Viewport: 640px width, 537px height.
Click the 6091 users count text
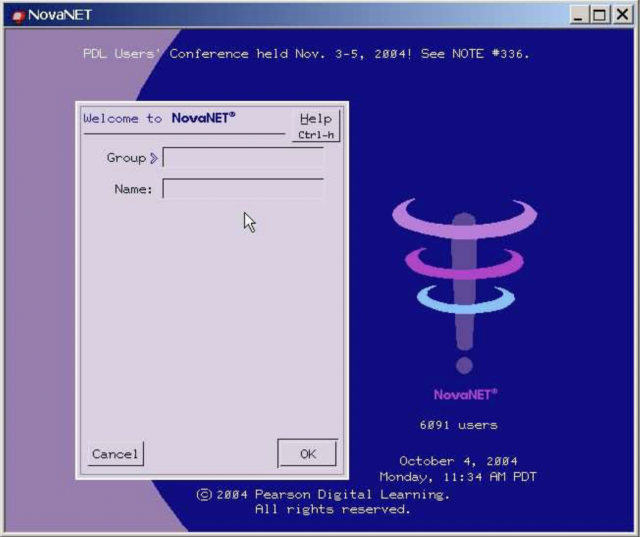tap(458, 425)
